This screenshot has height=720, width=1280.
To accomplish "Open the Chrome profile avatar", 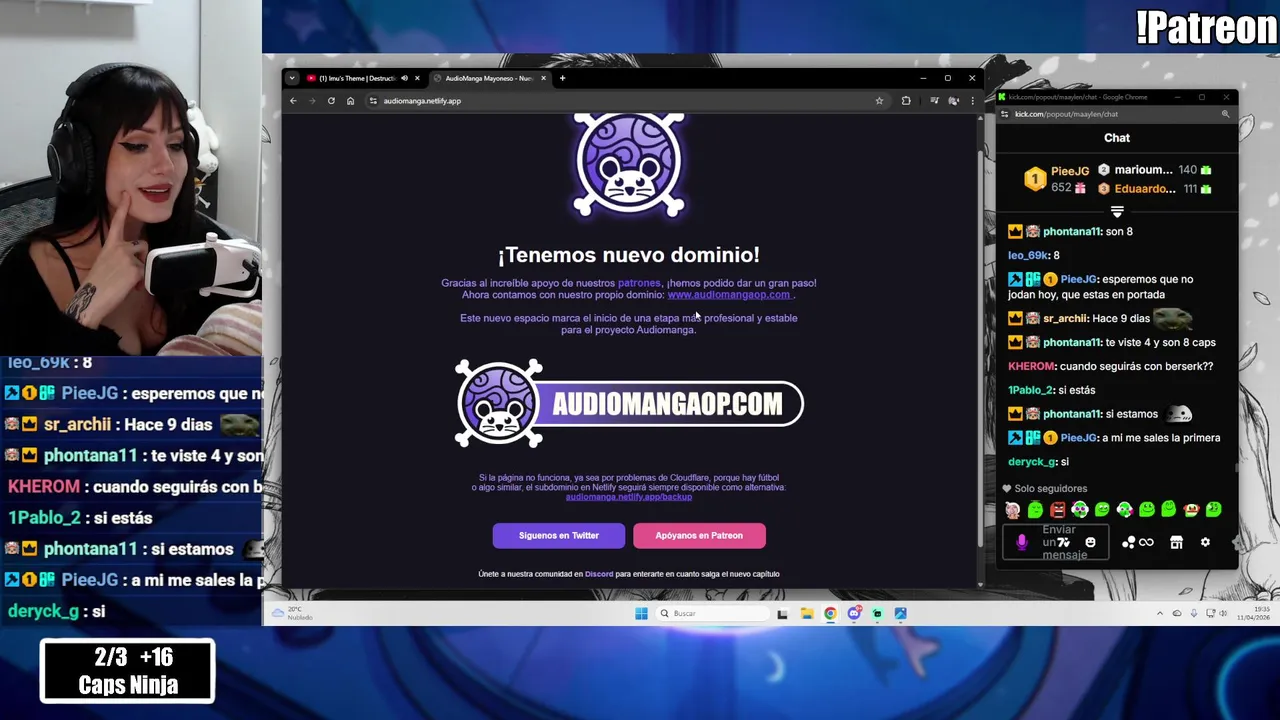I will pyautogui.click(x=953, y=101).
